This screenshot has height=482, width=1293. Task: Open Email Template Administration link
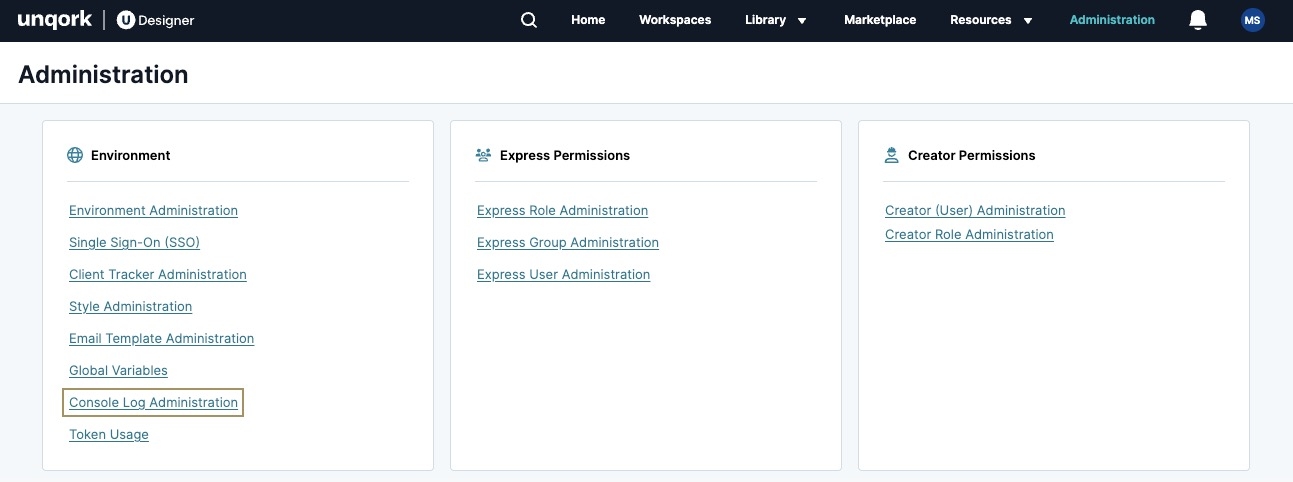click(x=161, y=339)
